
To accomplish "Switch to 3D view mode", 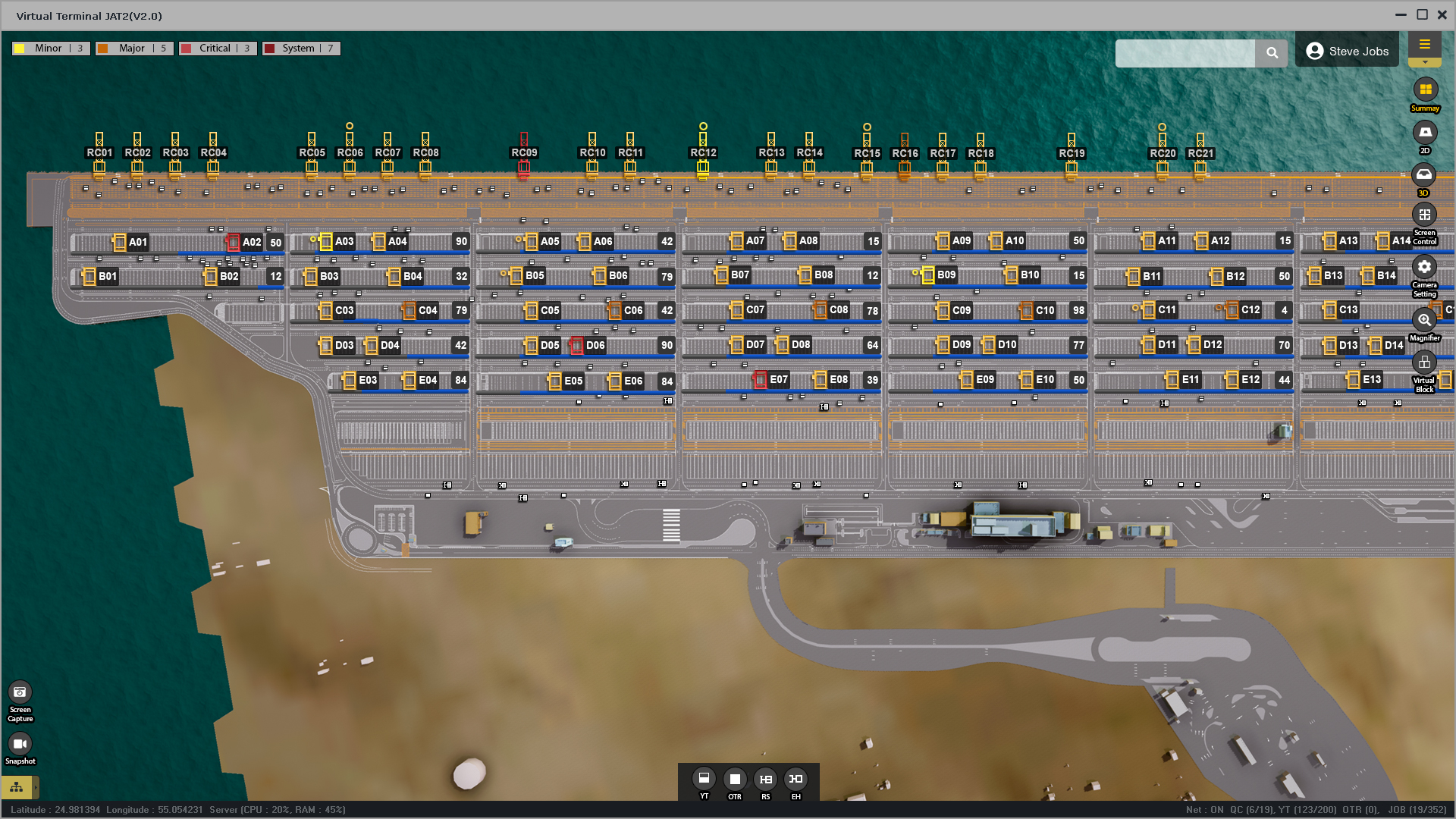I will tap(1424, 175).
